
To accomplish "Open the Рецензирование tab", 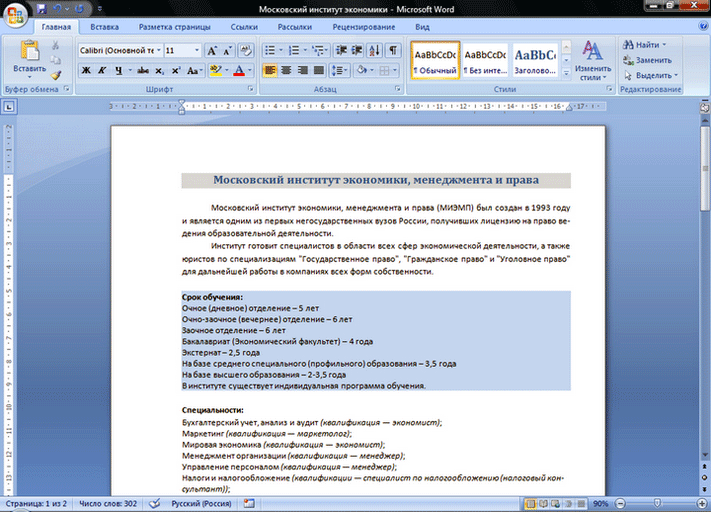I will point(364,27).
